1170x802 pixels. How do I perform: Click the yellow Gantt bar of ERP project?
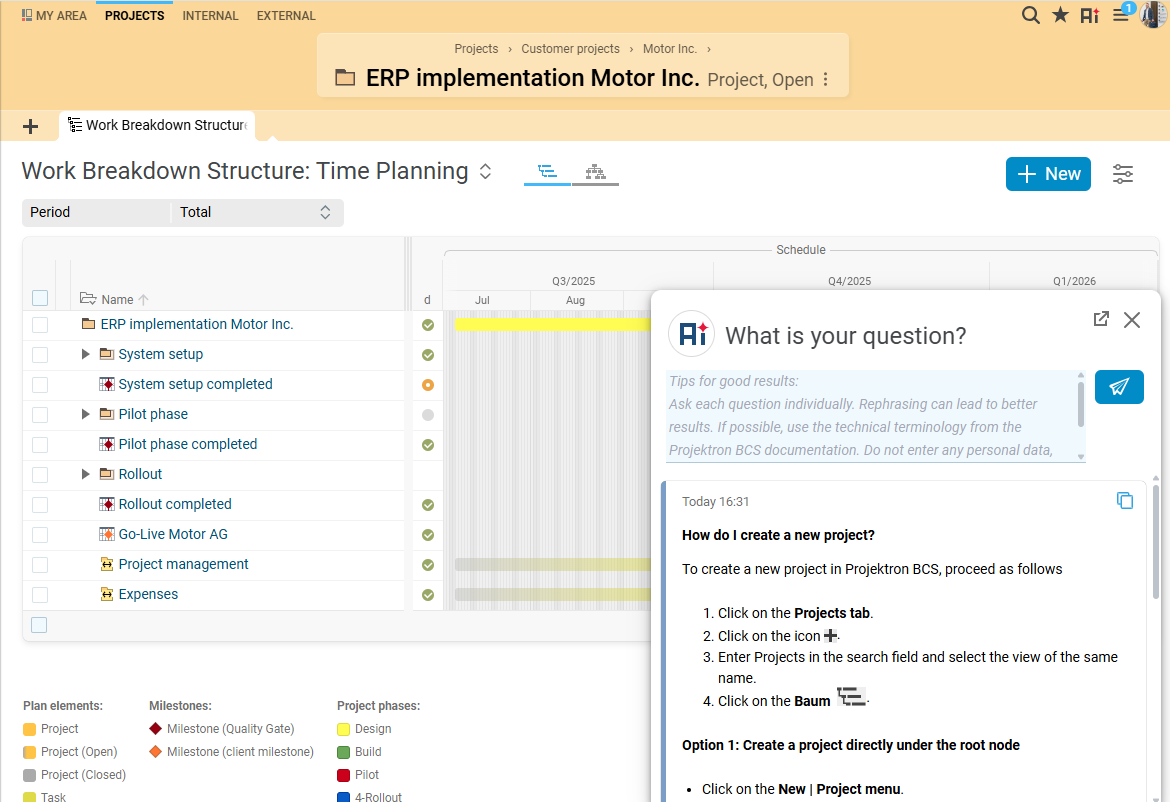pos(550,324)
